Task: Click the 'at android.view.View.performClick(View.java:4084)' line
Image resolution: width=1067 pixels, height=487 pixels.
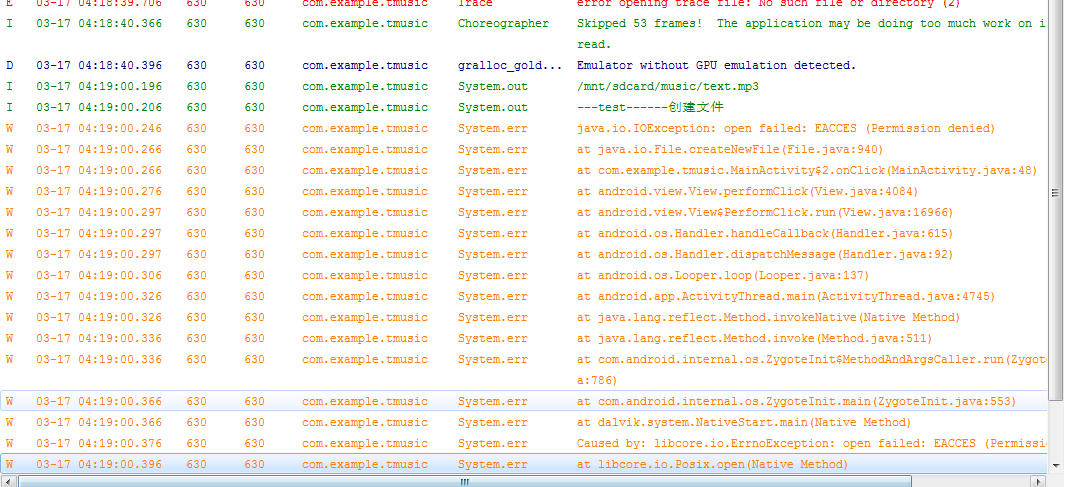Action: [748, 192]
